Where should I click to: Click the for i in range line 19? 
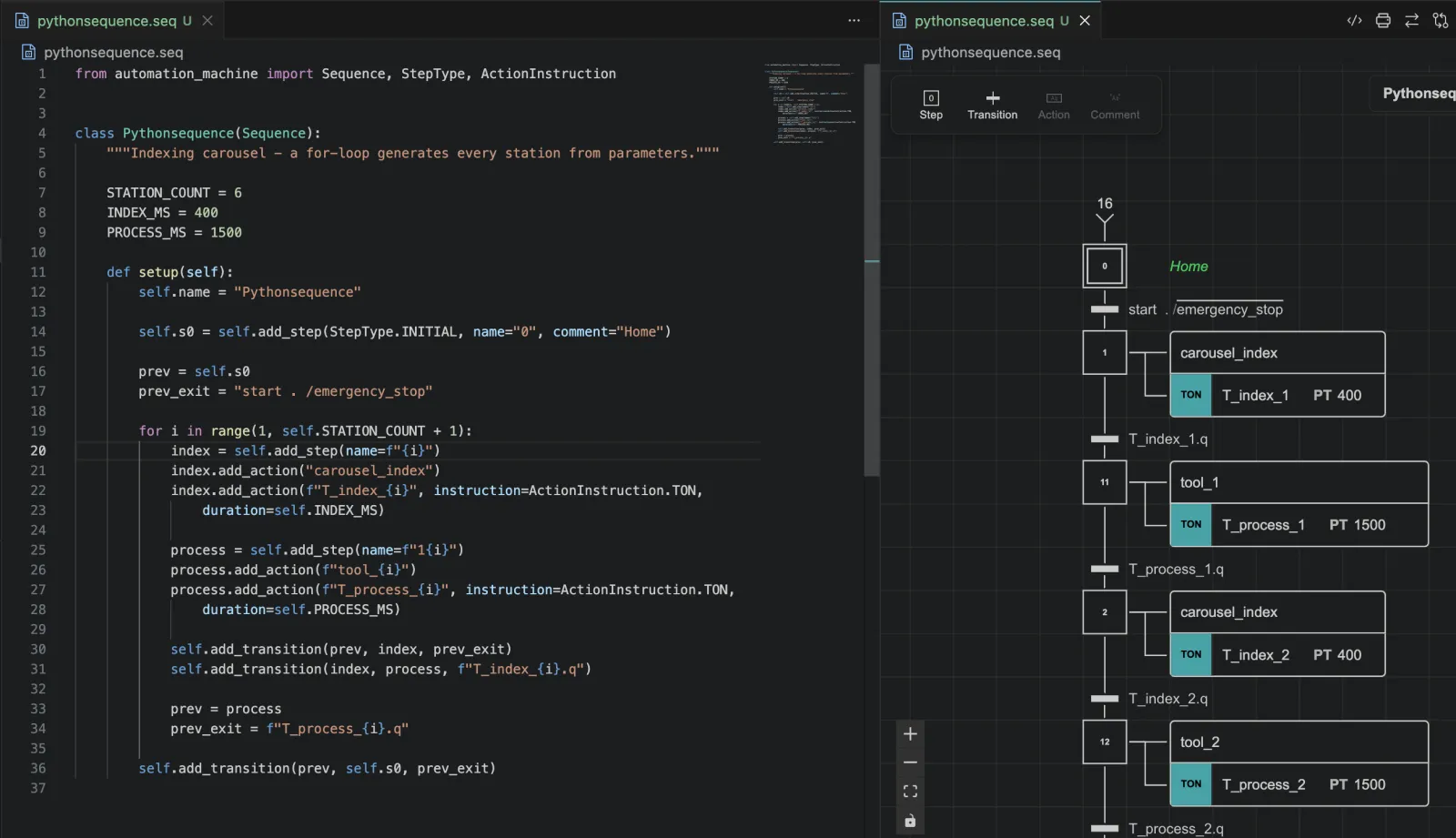click(305, 430)
